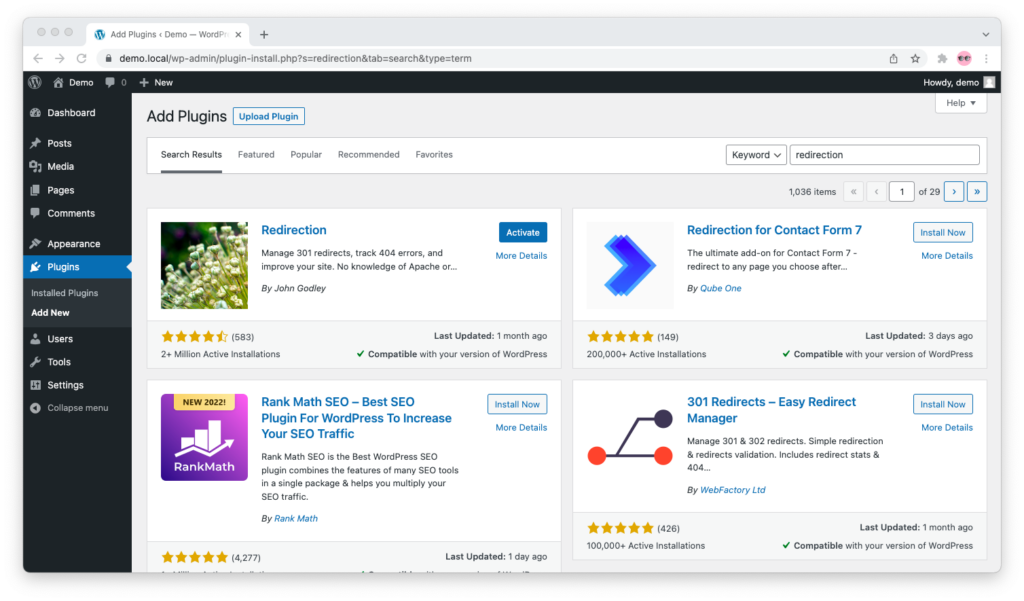Open More Details for Redirection plugin
Image resolution: width=1024 pixels, height=601 pixels.
[521, 256]
